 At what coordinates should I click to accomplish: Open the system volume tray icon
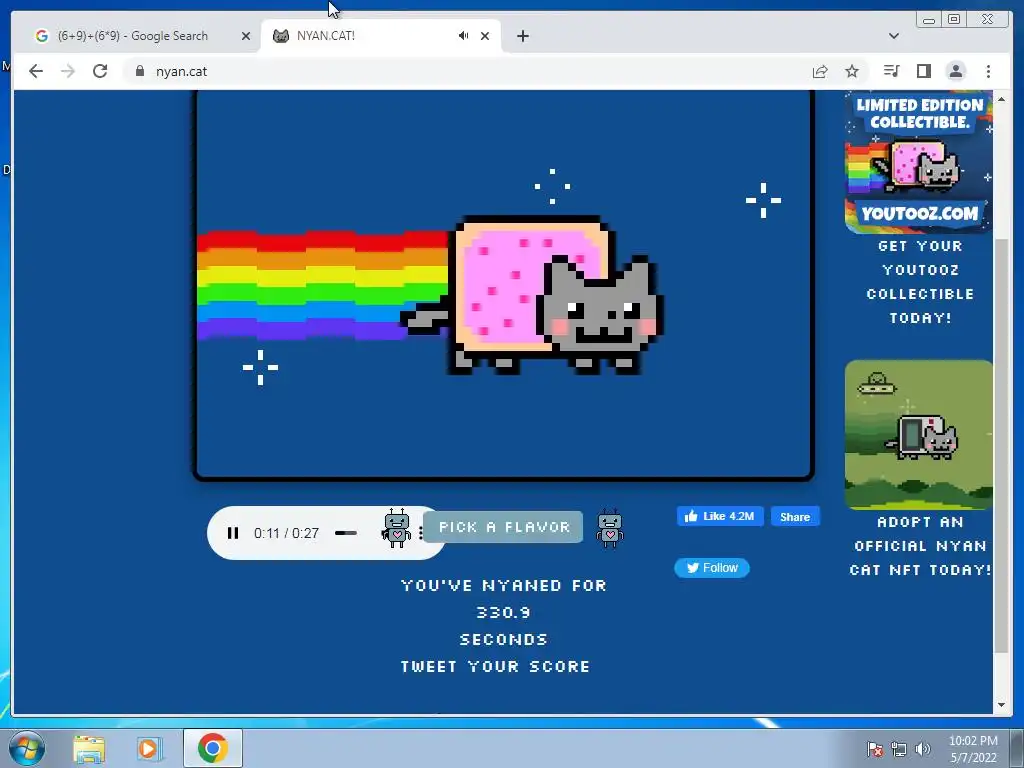tap(923, 749)
